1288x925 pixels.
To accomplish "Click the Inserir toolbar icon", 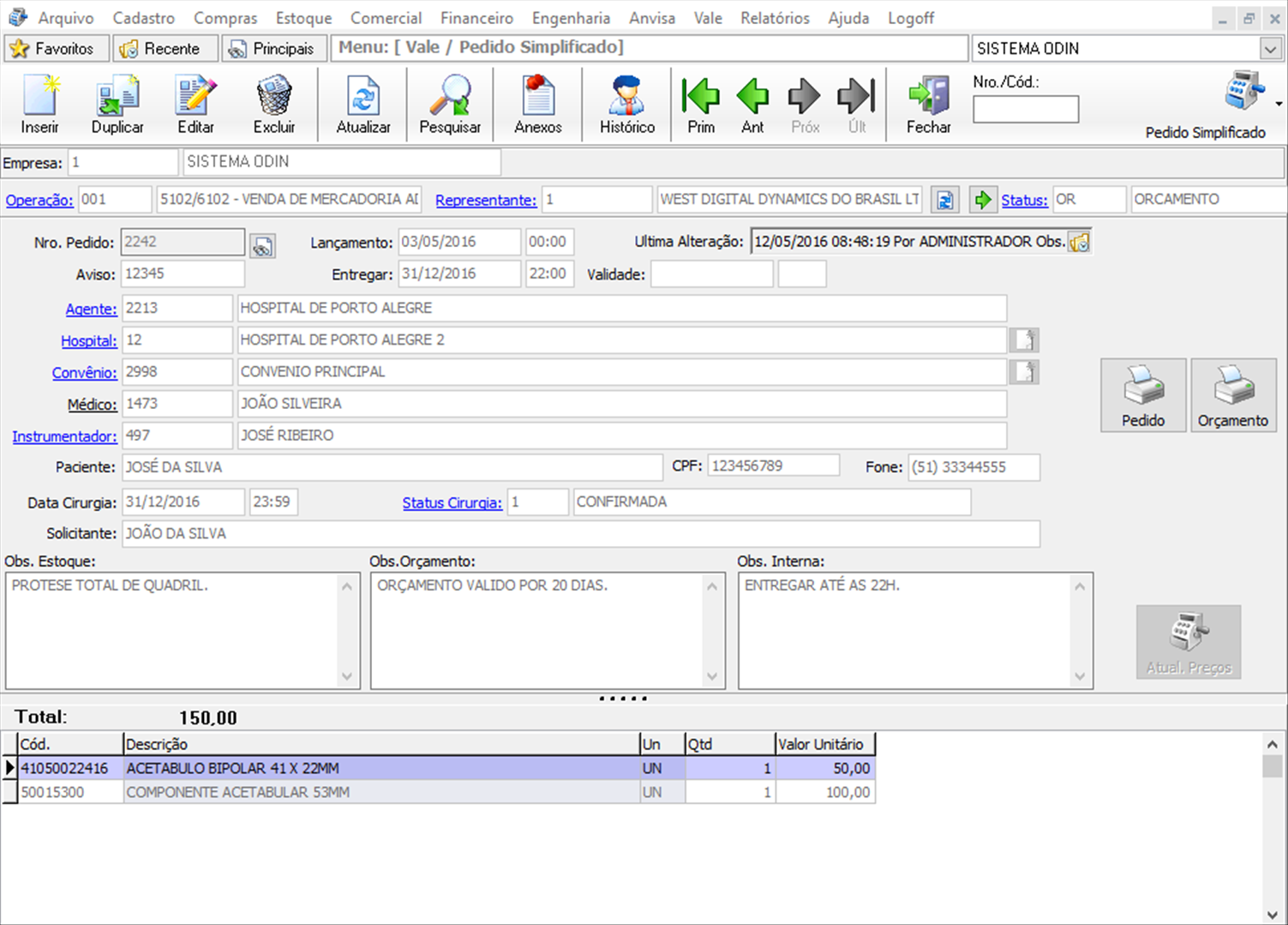I will point(39,105).
